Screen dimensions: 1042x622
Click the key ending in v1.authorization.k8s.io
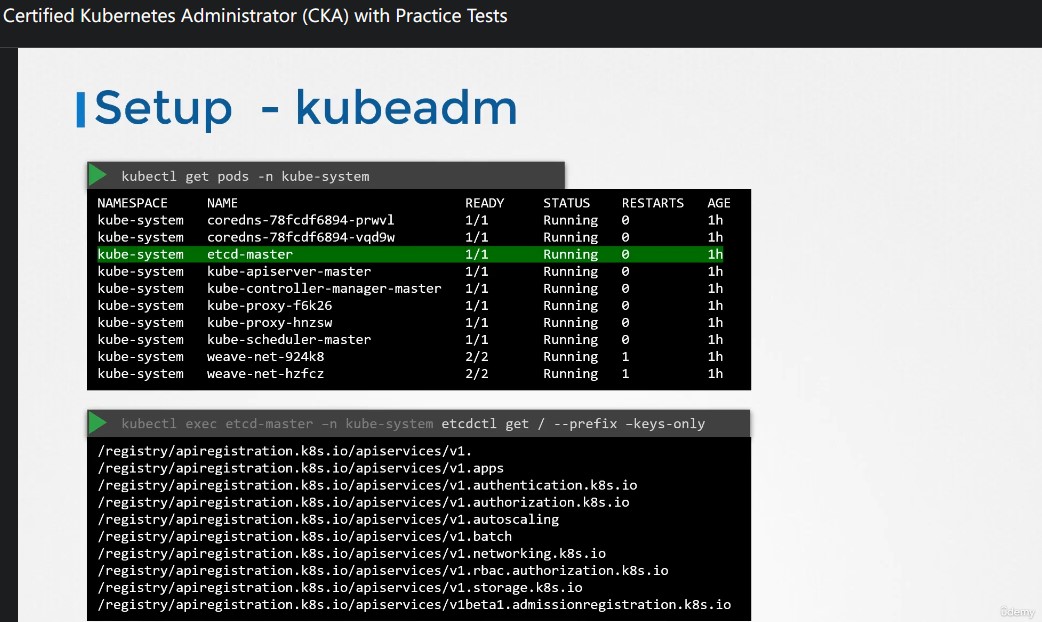pos(364,502)
